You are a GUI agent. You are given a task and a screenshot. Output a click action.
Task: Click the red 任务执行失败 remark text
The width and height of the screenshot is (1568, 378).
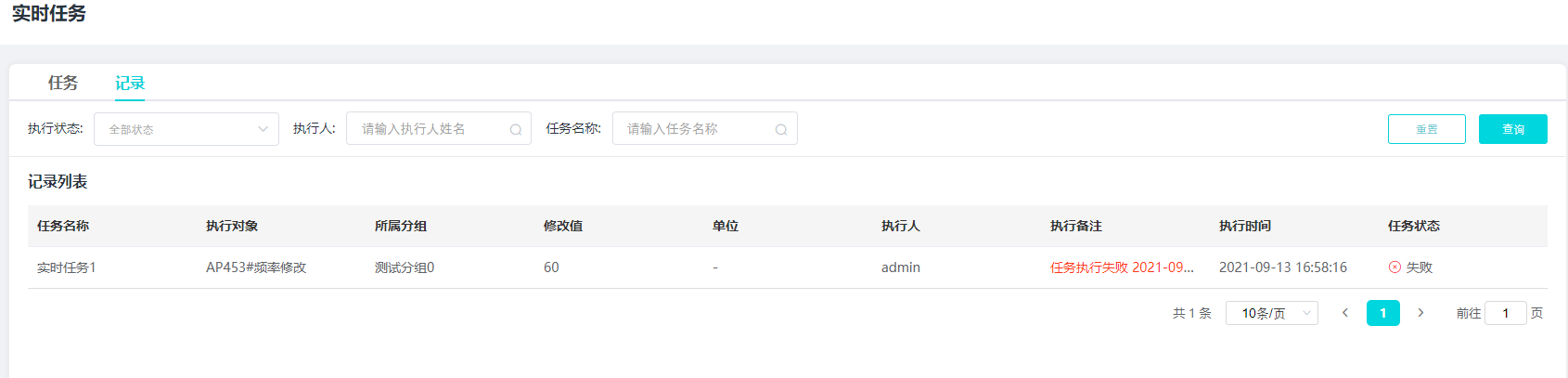[x=1122, y=267]
